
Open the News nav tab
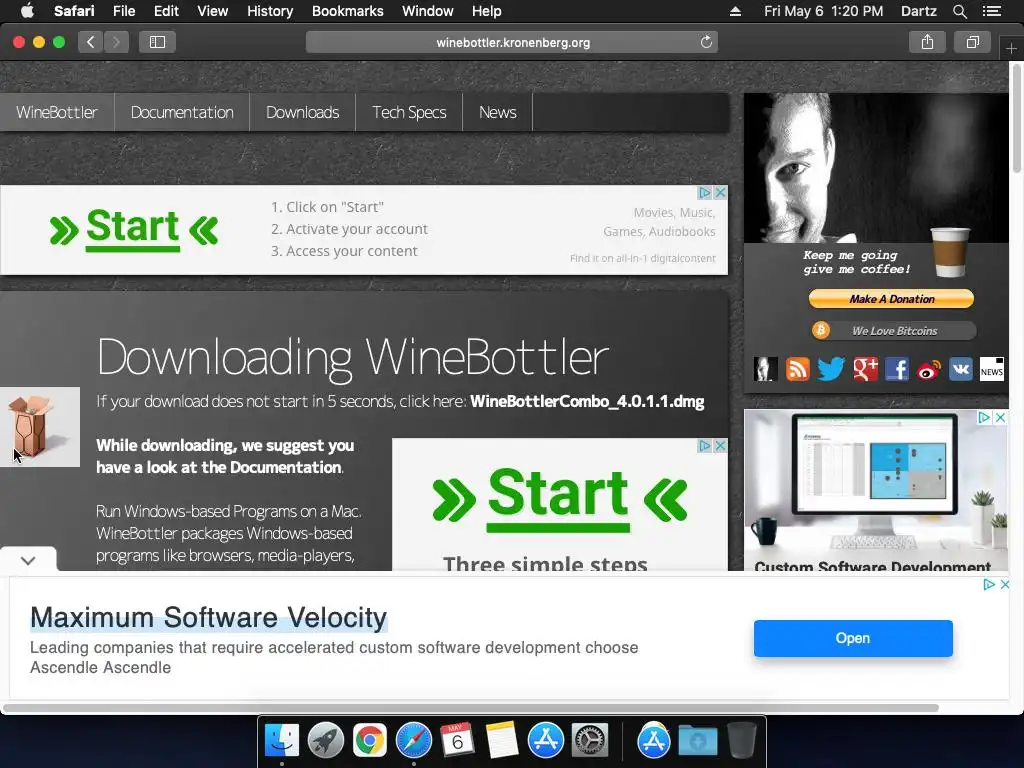point(498,112)
